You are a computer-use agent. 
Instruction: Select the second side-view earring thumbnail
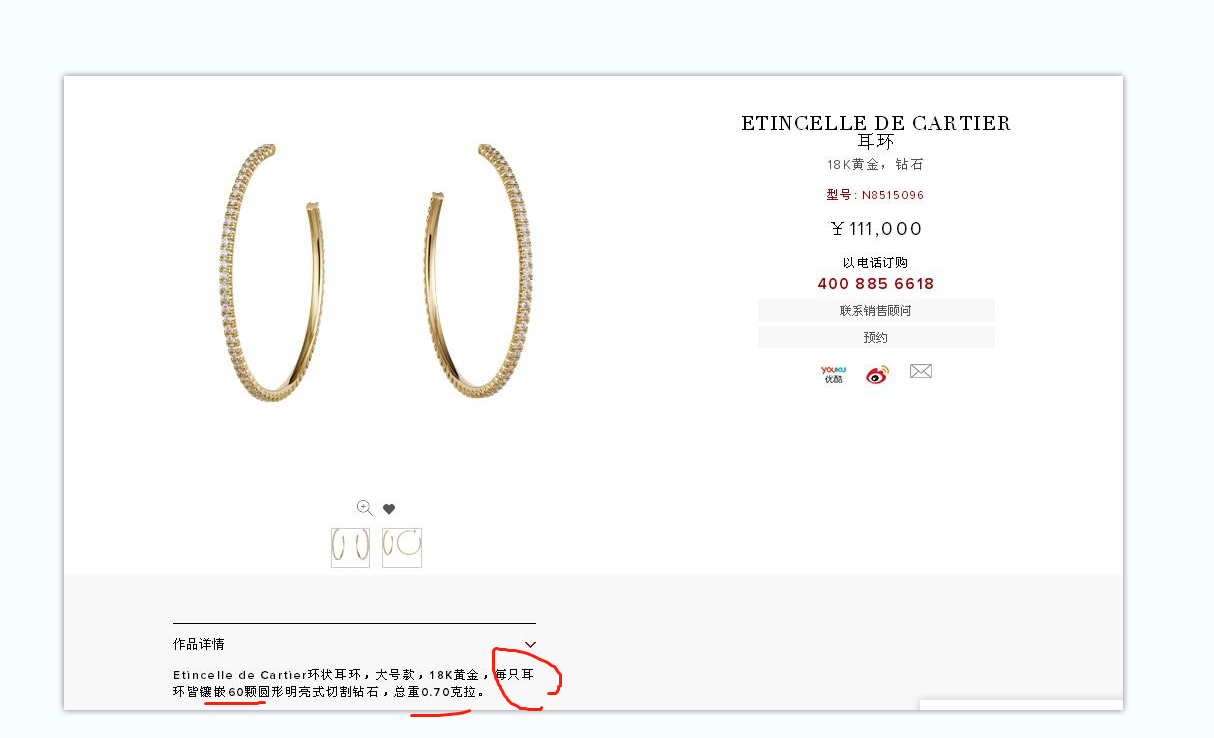(x=401, y=547)
